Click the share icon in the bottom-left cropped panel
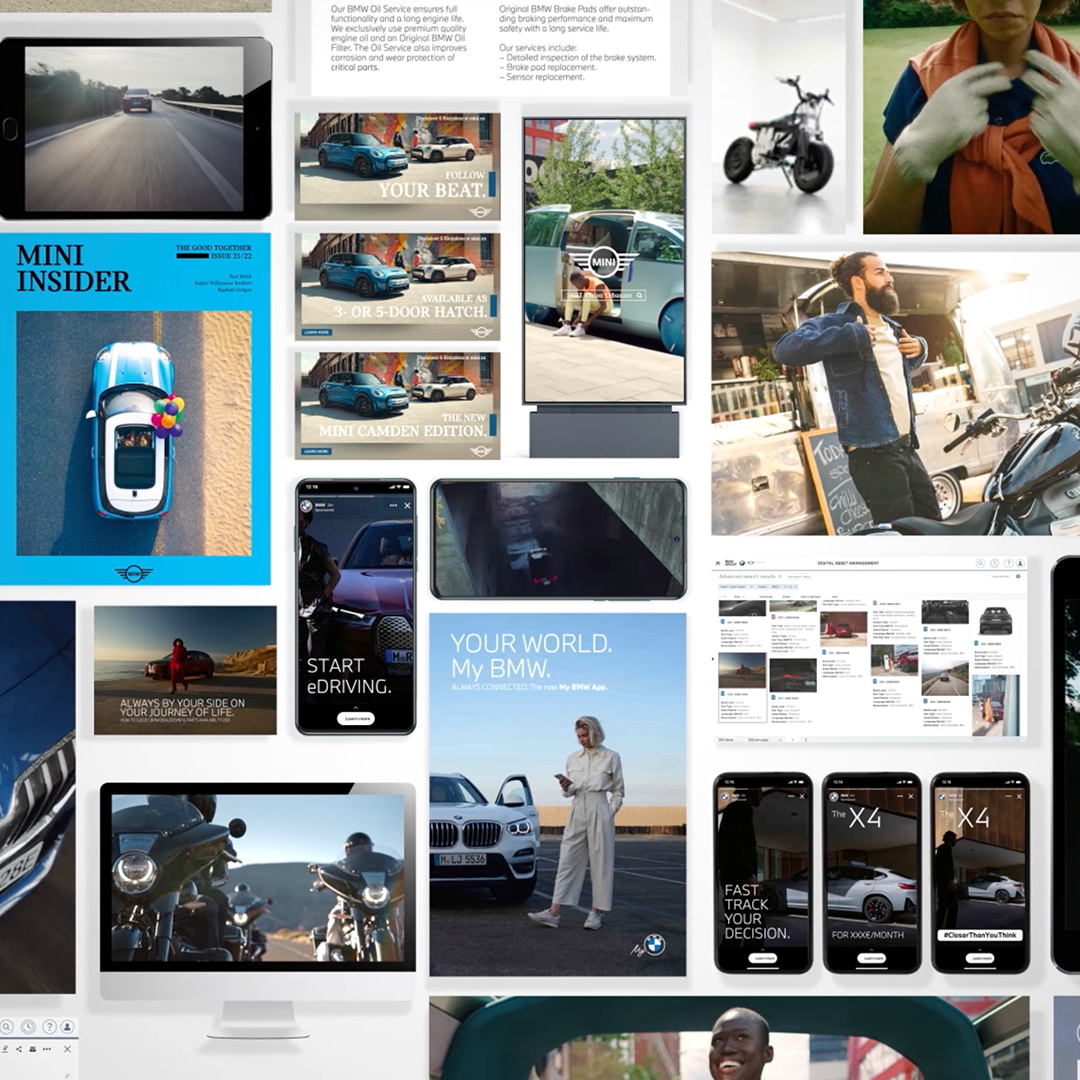The image size is (1080, 1080). [x=19, y=1049]
